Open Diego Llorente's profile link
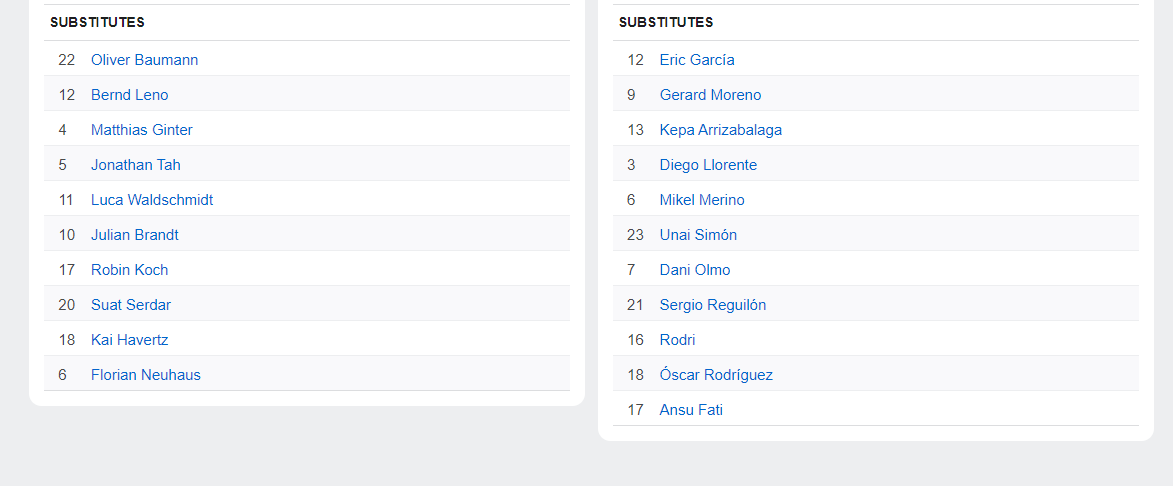The image size is (1173, 486). (x=708, y=165)
